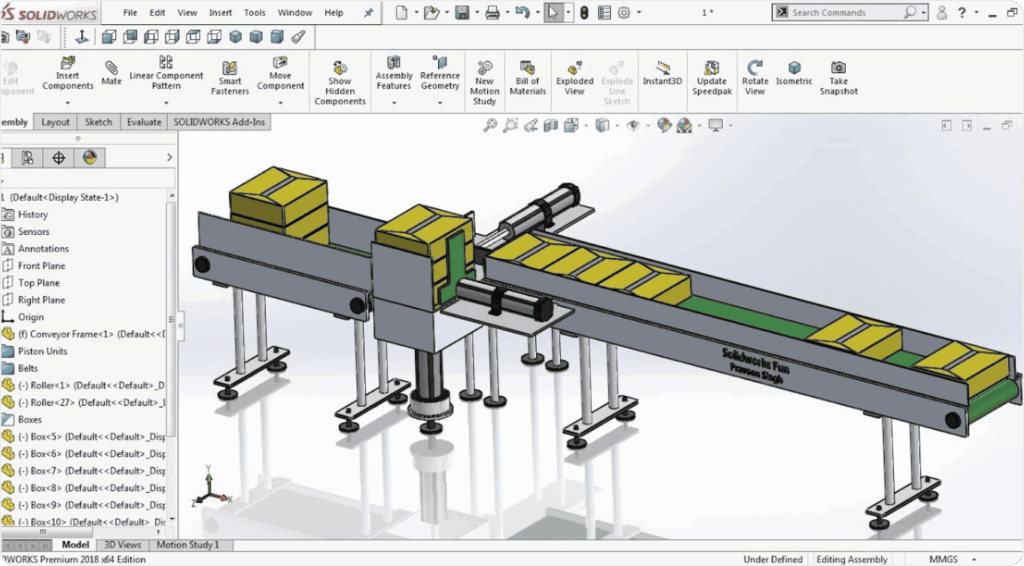Viewport: 1024px width, 566px height.
Task: Click the Bill of Materials icon
Action: point(528,67)
